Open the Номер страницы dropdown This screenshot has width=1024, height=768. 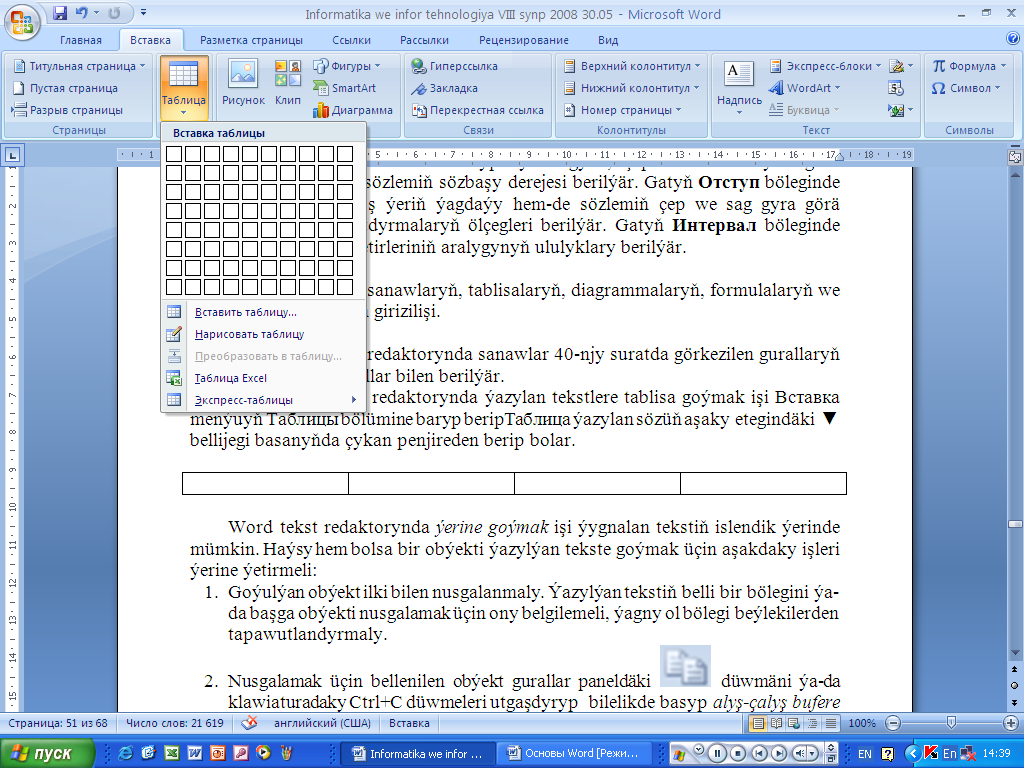click(x=679, y=110)
